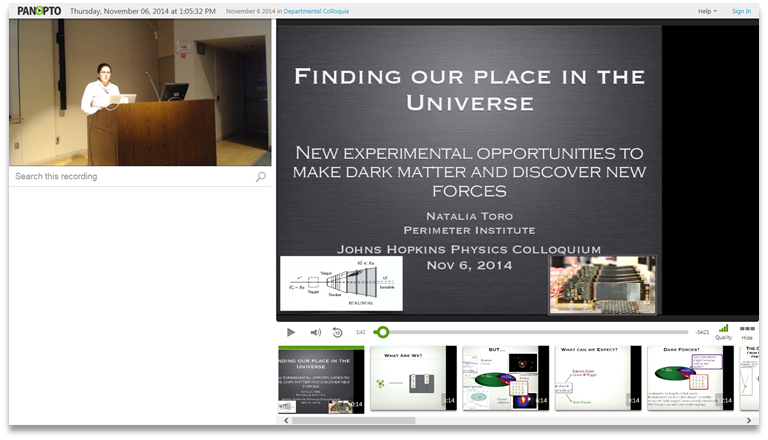The width and height of the screenshot is (768, 440).
Task: Click the green playback position knob
Action: pyautogui.click(x=383, y=332)
